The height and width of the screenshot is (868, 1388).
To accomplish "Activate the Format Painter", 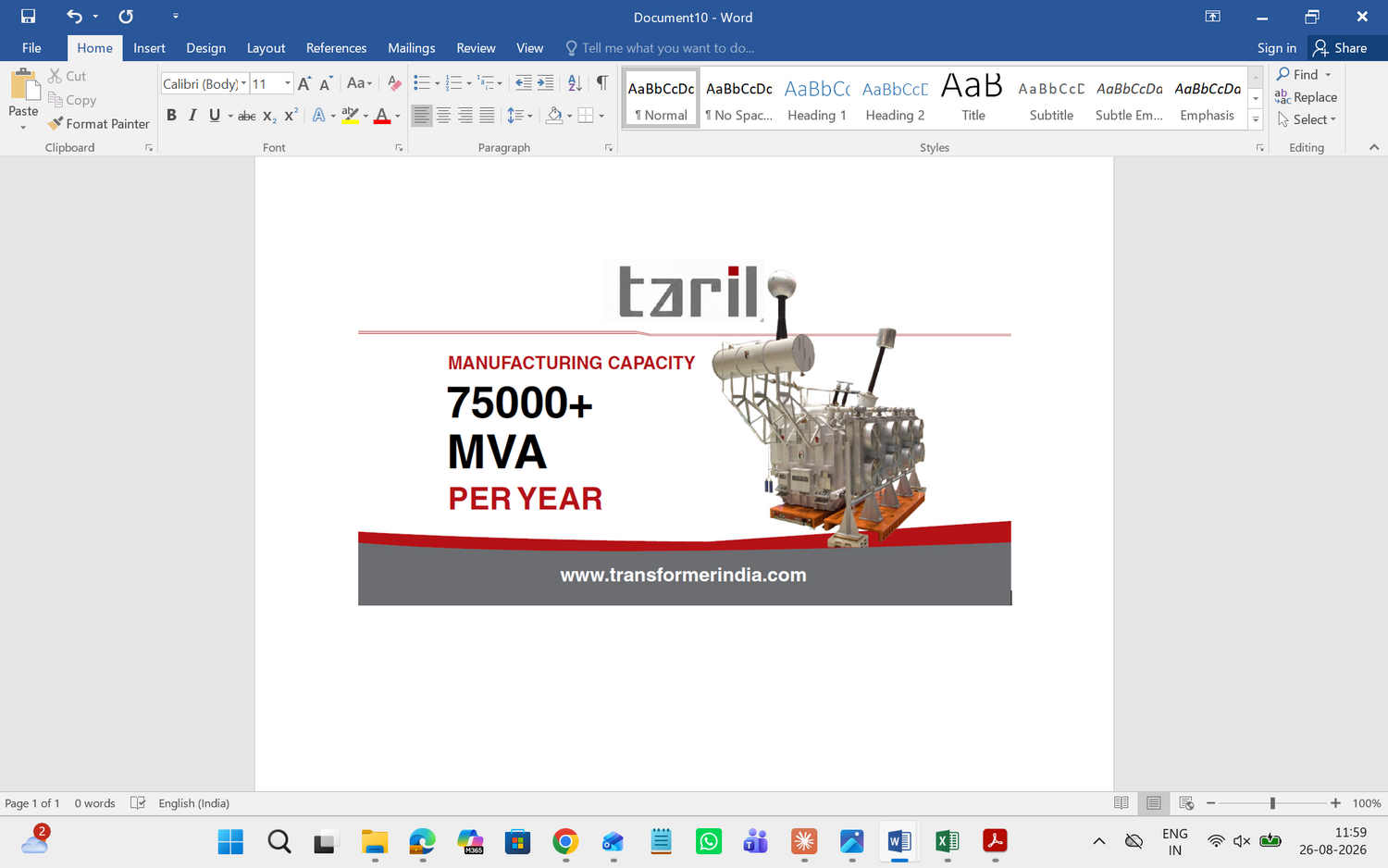I will [99, 124].
